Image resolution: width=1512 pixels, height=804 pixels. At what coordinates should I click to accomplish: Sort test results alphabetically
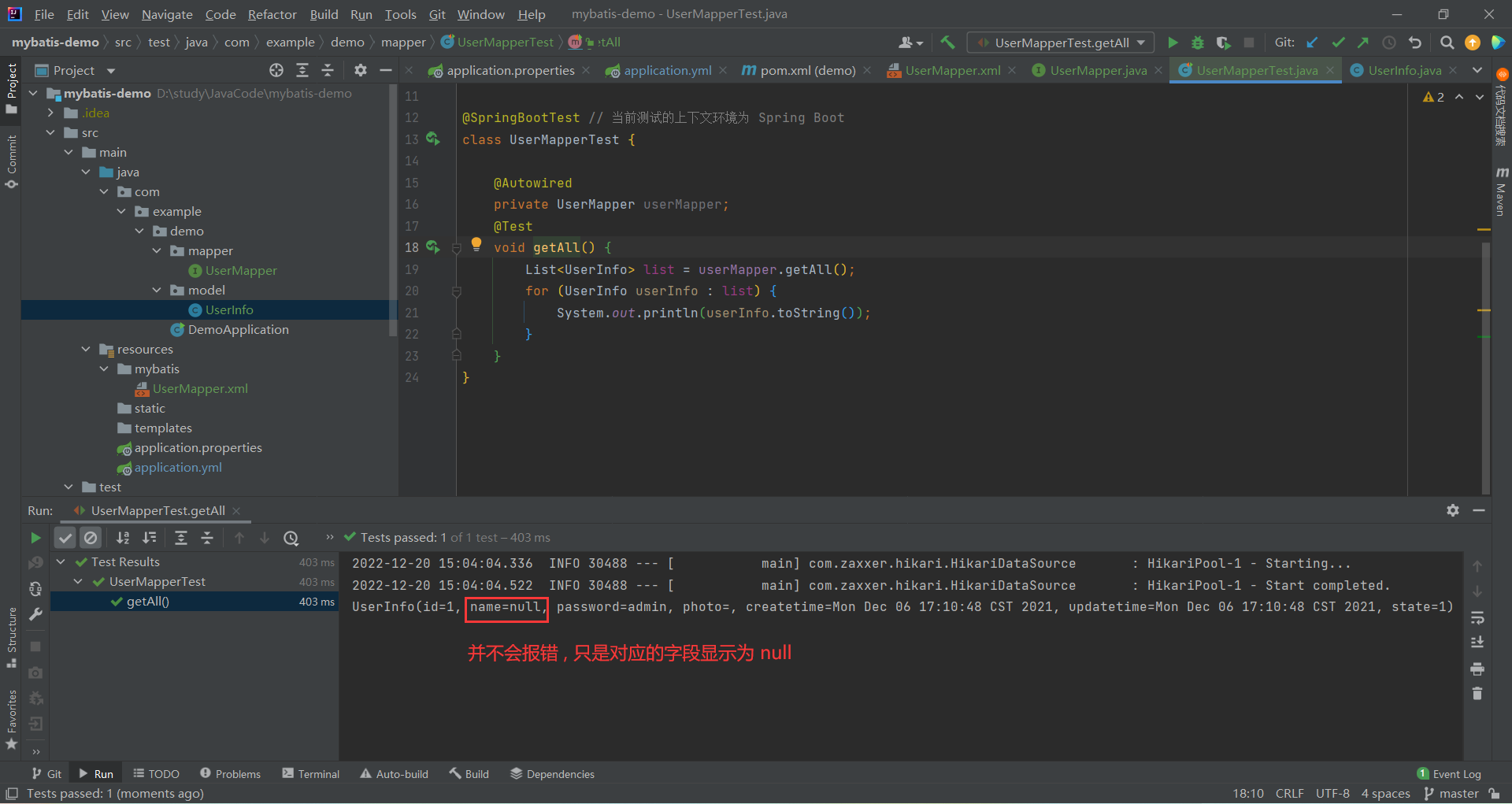click(123, 538)
